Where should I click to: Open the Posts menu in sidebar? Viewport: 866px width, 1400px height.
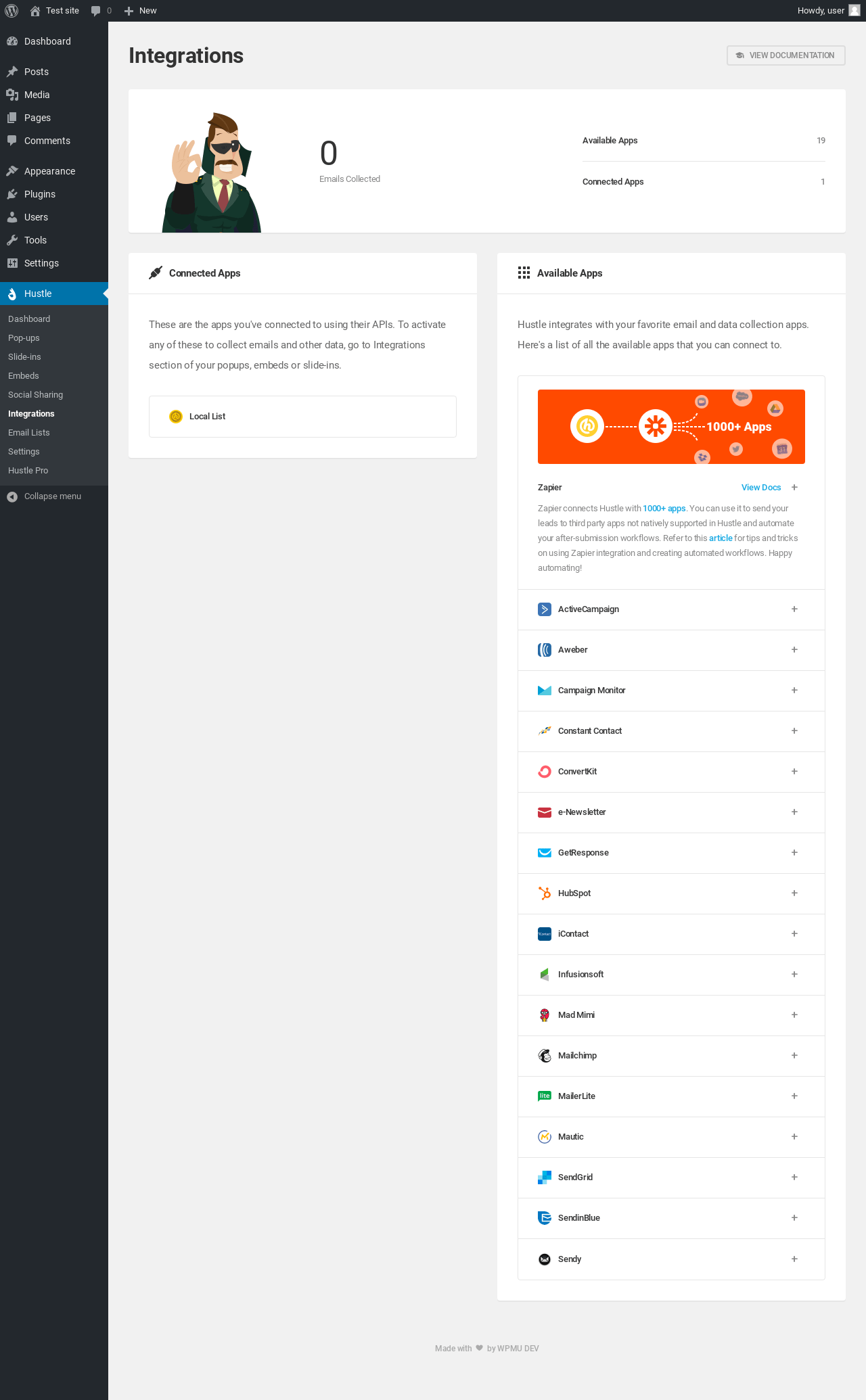click(54, 72)
